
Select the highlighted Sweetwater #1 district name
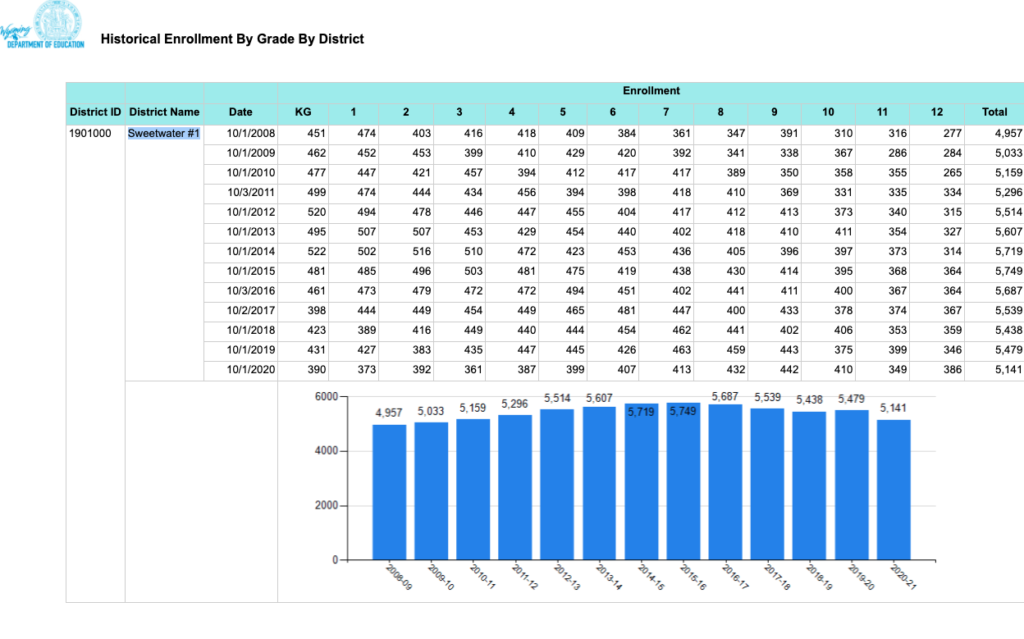point(163,133)
